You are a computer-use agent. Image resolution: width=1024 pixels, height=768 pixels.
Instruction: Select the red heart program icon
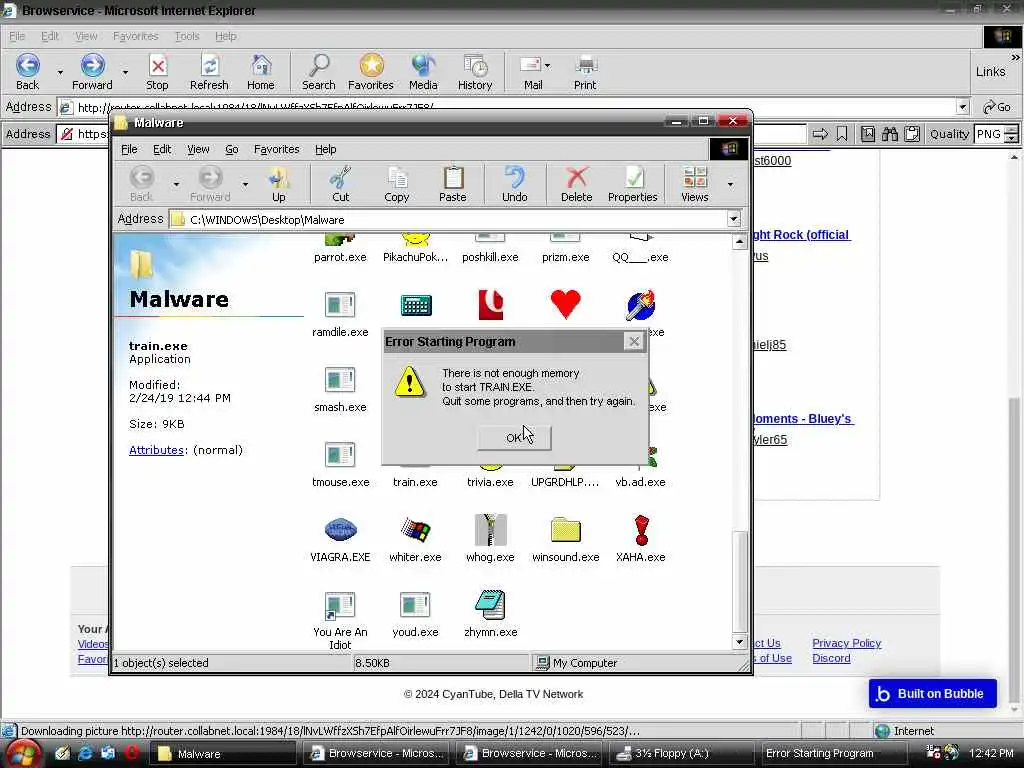tap(566, 304)
